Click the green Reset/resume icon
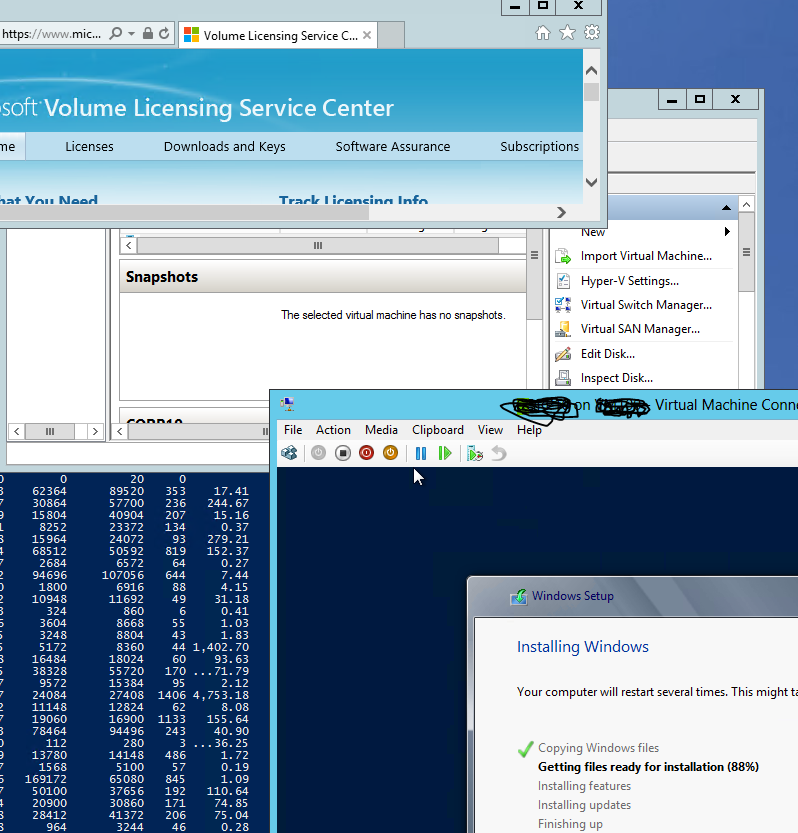Viewport: 798px width, 833px height. [x=445, y=453]
